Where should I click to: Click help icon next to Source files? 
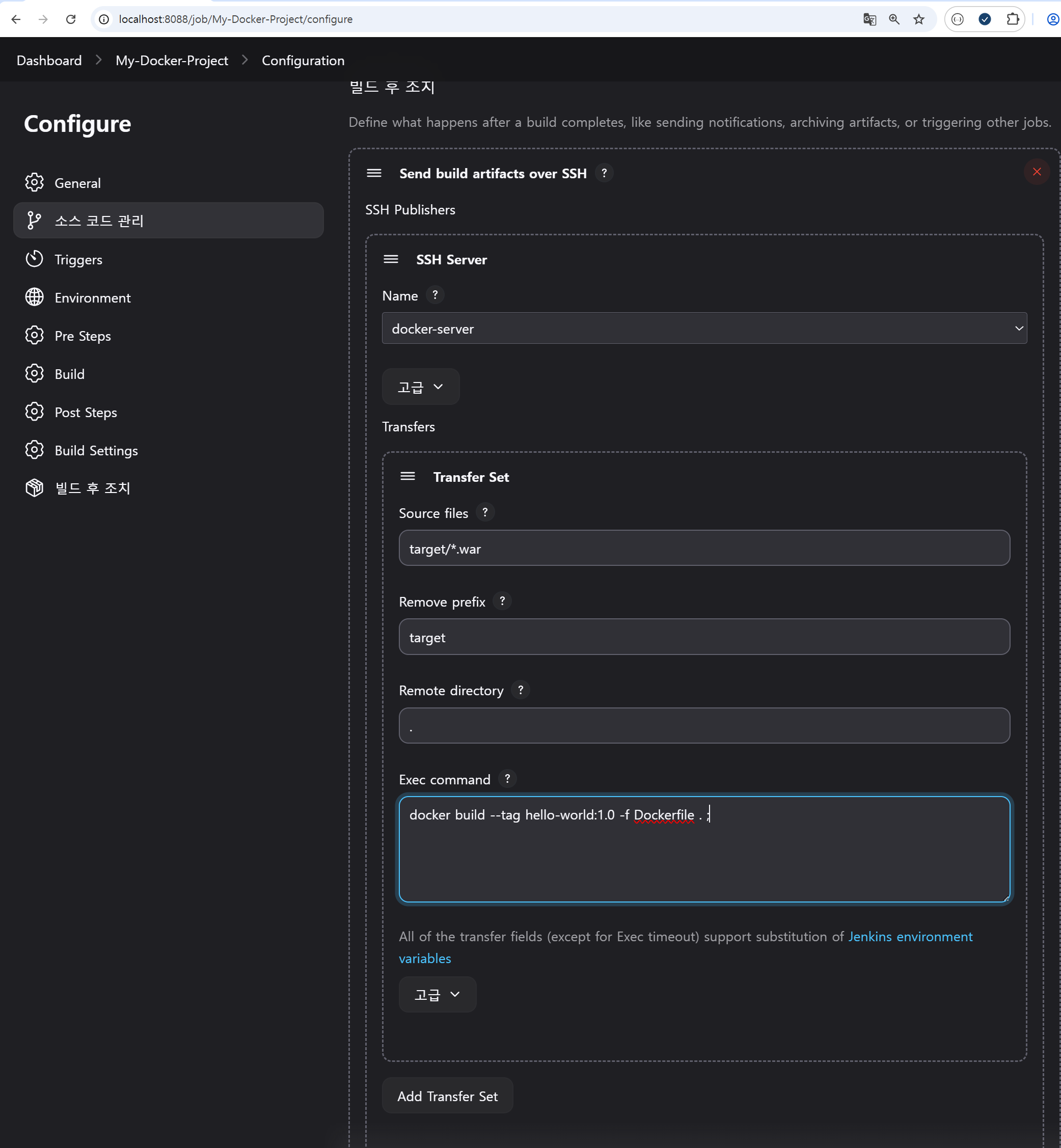[485, 512]
